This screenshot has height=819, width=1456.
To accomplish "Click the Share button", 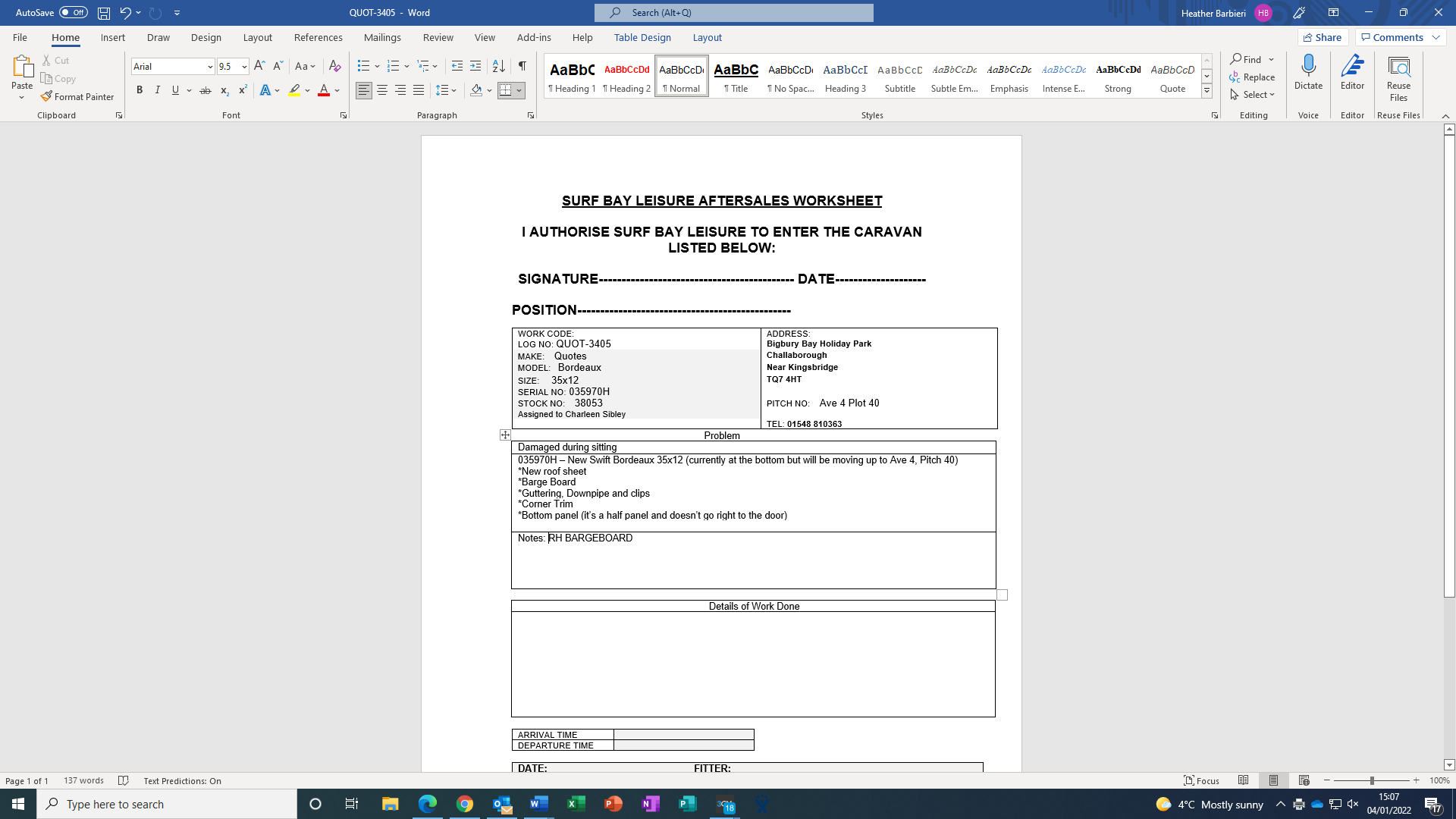I will click(1323, 37).
